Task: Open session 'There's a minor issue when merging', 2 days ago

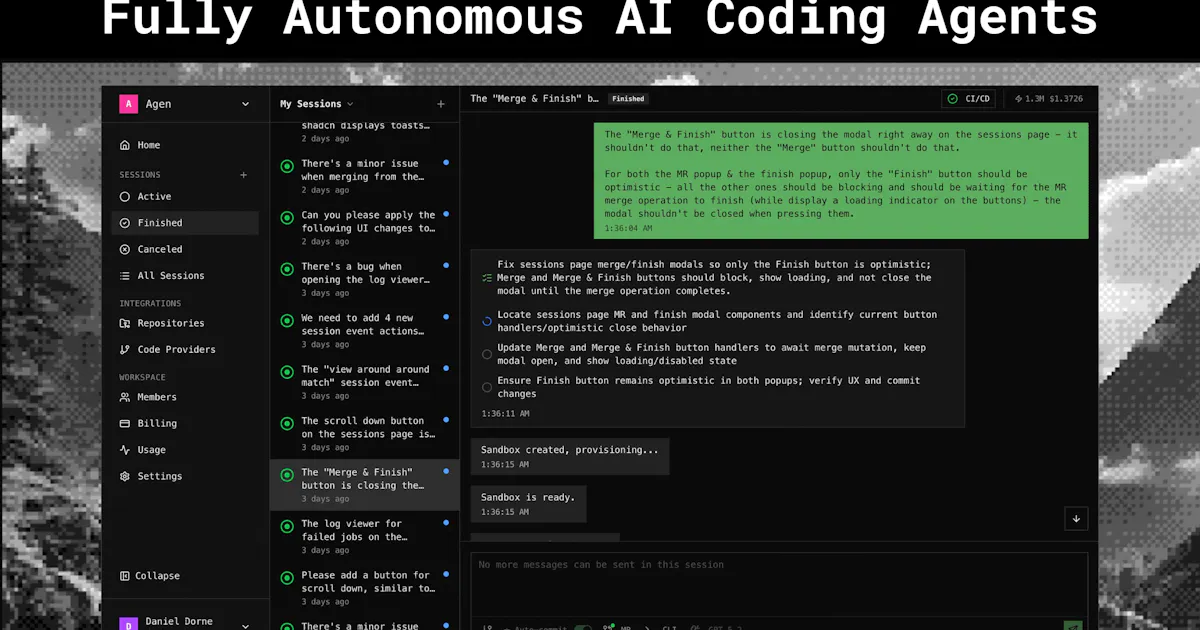Action: tap(364, 176)
